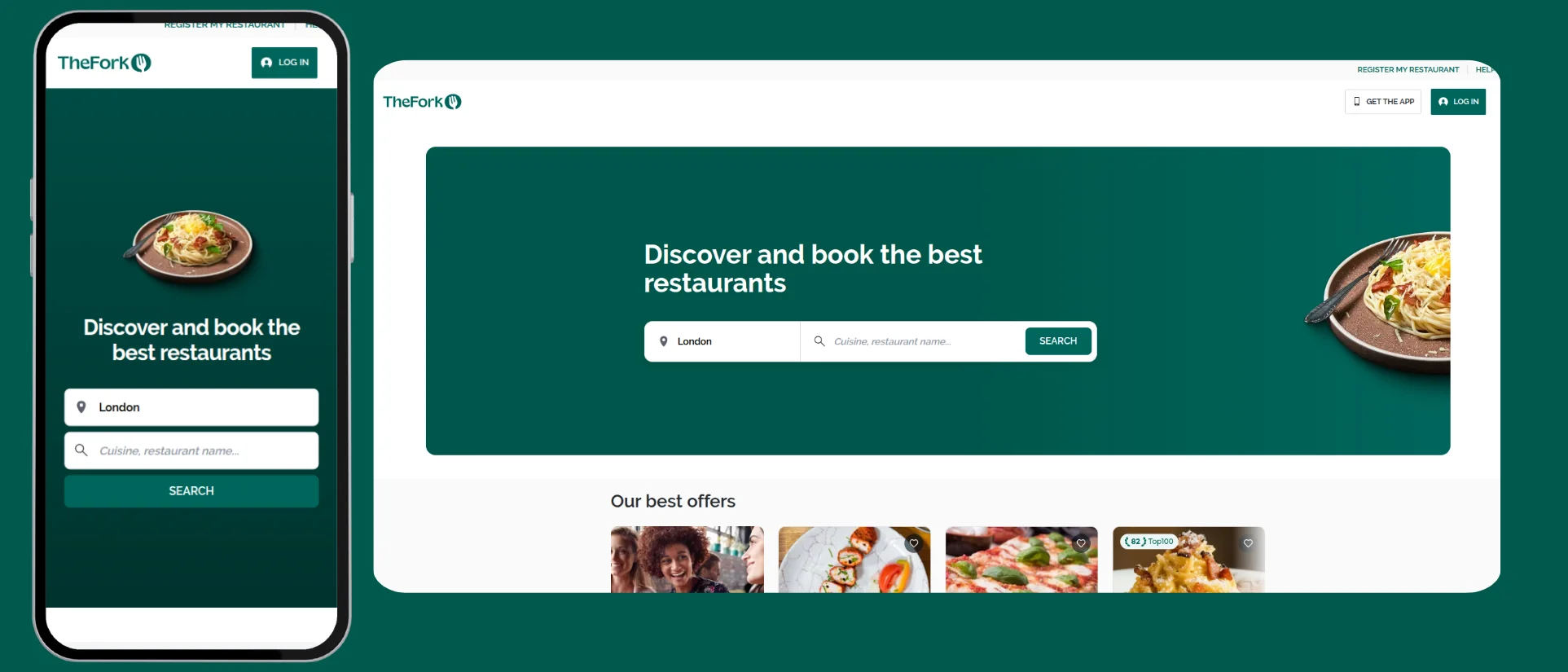The height and width of the screenshot is (672, 1568).
Task: Click location pin icon in phone London field
Action: pyautogui.click(x=81, y=406)
